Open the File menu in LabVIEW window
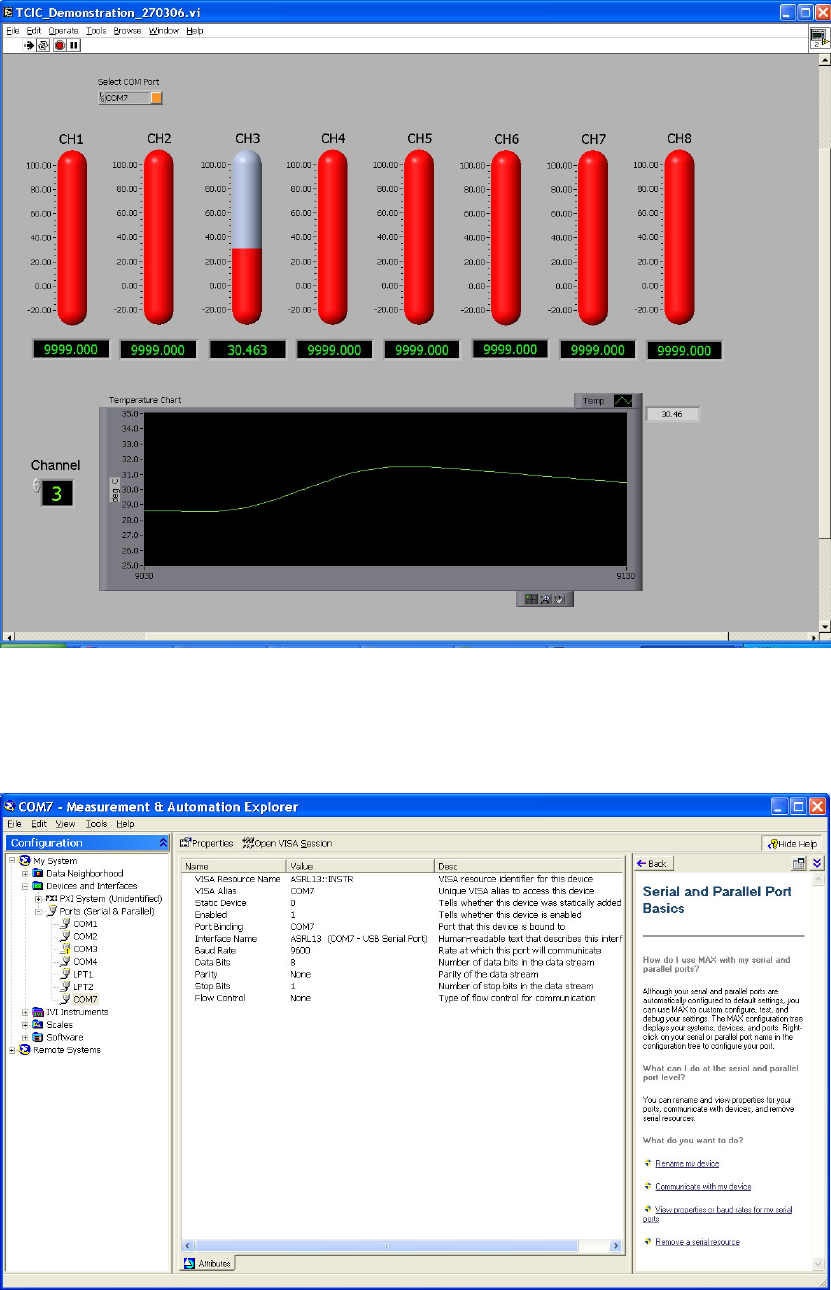 pyautogui.click(x=13, y=31)
